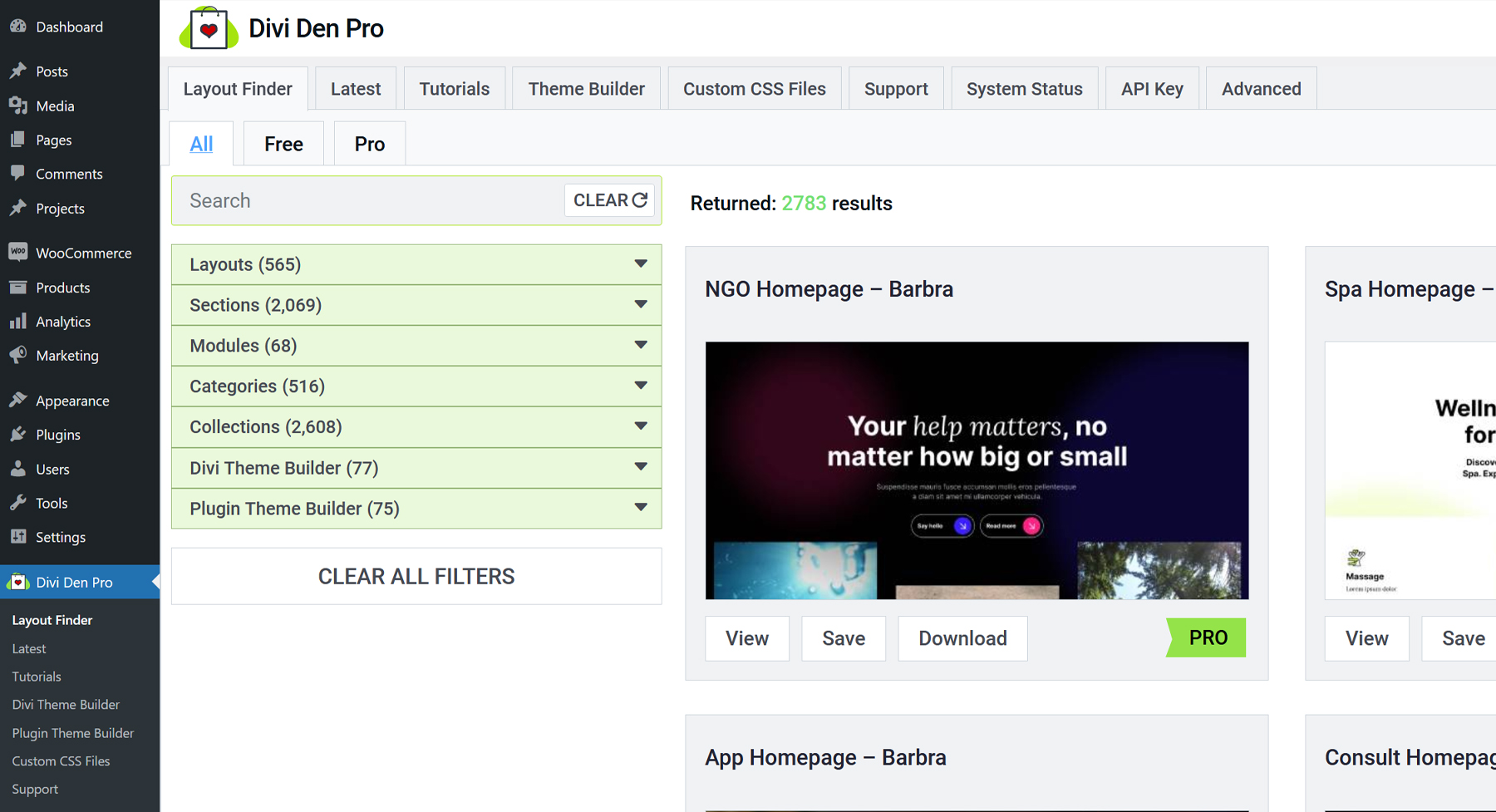Click the Analytics bar chart icon
Viewport: 1496px width, 812px height.
pos(18,321)
